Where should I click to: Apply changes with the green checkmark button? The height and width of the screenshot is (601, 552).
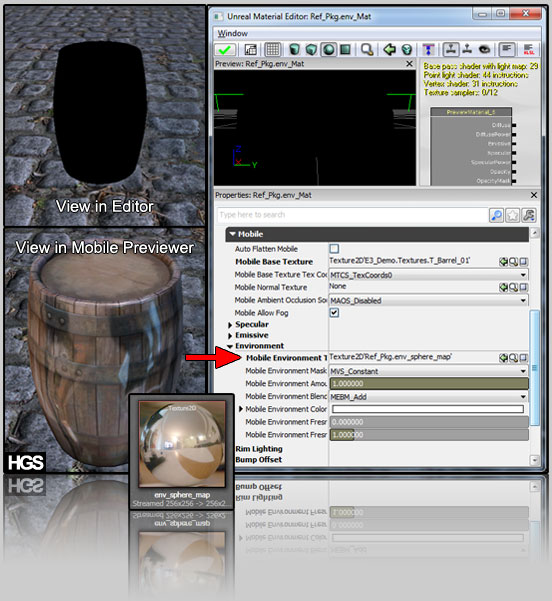pos(225,49)
